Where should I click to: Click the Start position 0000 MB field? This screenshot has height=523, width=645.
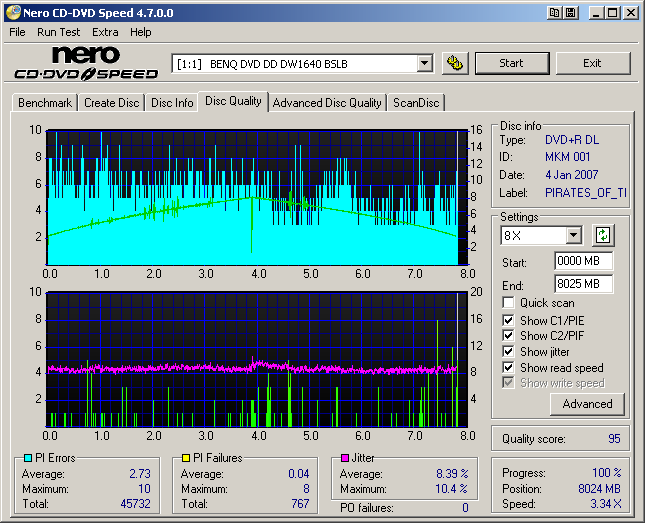pyautogui.click(x=583, y=261)
